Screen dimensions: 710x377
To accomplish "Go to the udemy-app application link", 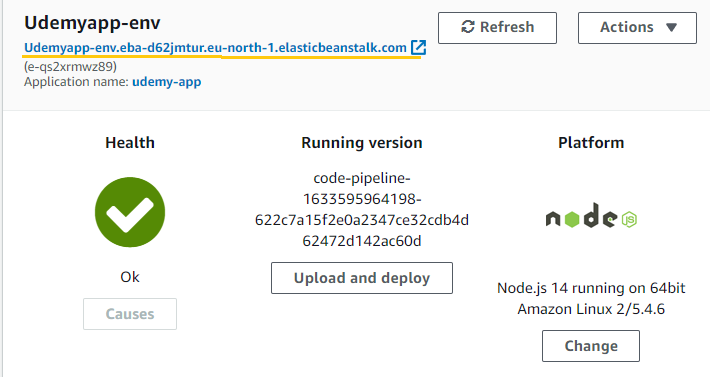I will [167, 82].
